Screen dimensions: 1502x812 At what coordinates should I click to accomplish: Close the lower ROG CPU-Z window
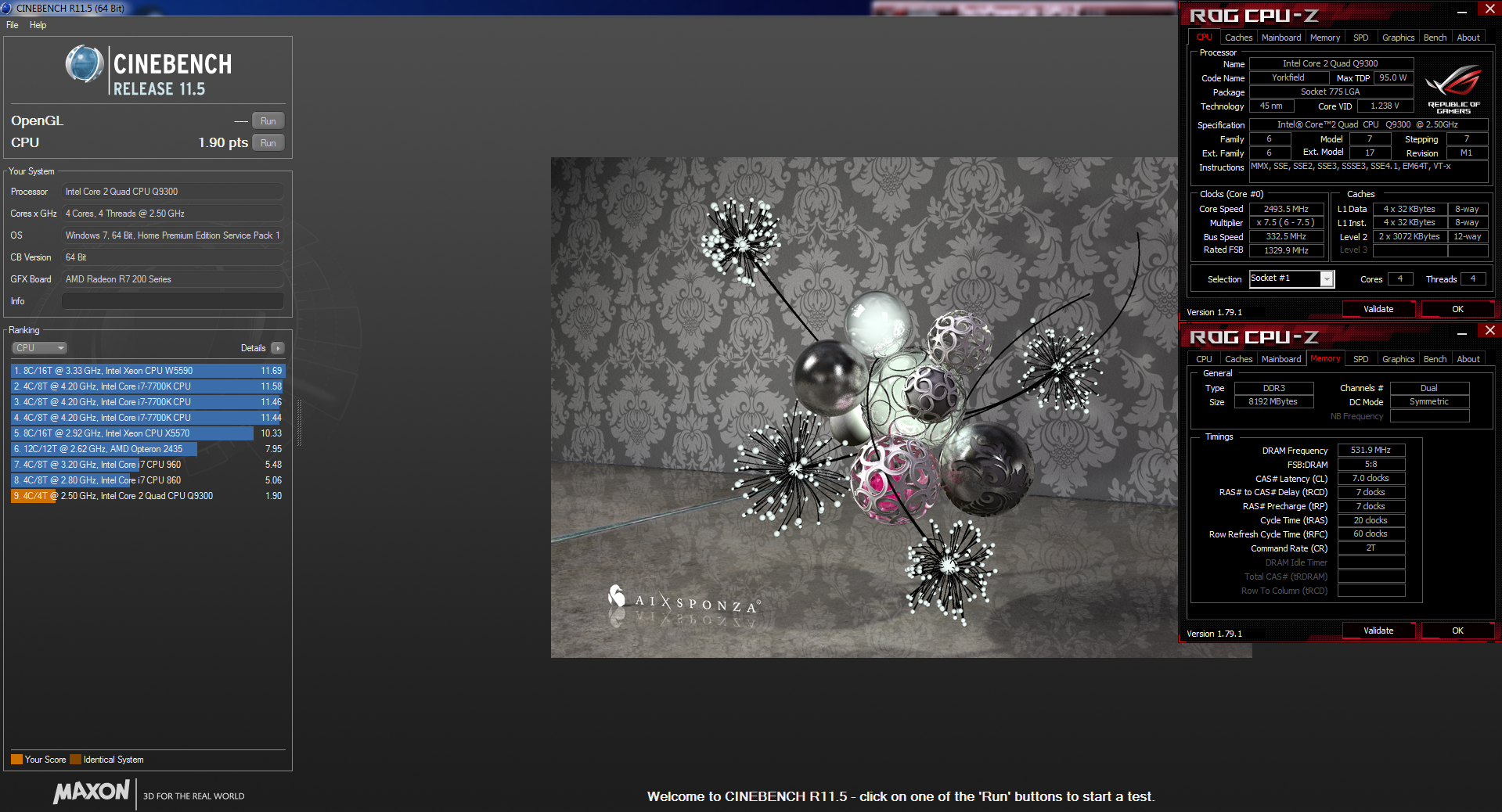[x=1489, y=331]
